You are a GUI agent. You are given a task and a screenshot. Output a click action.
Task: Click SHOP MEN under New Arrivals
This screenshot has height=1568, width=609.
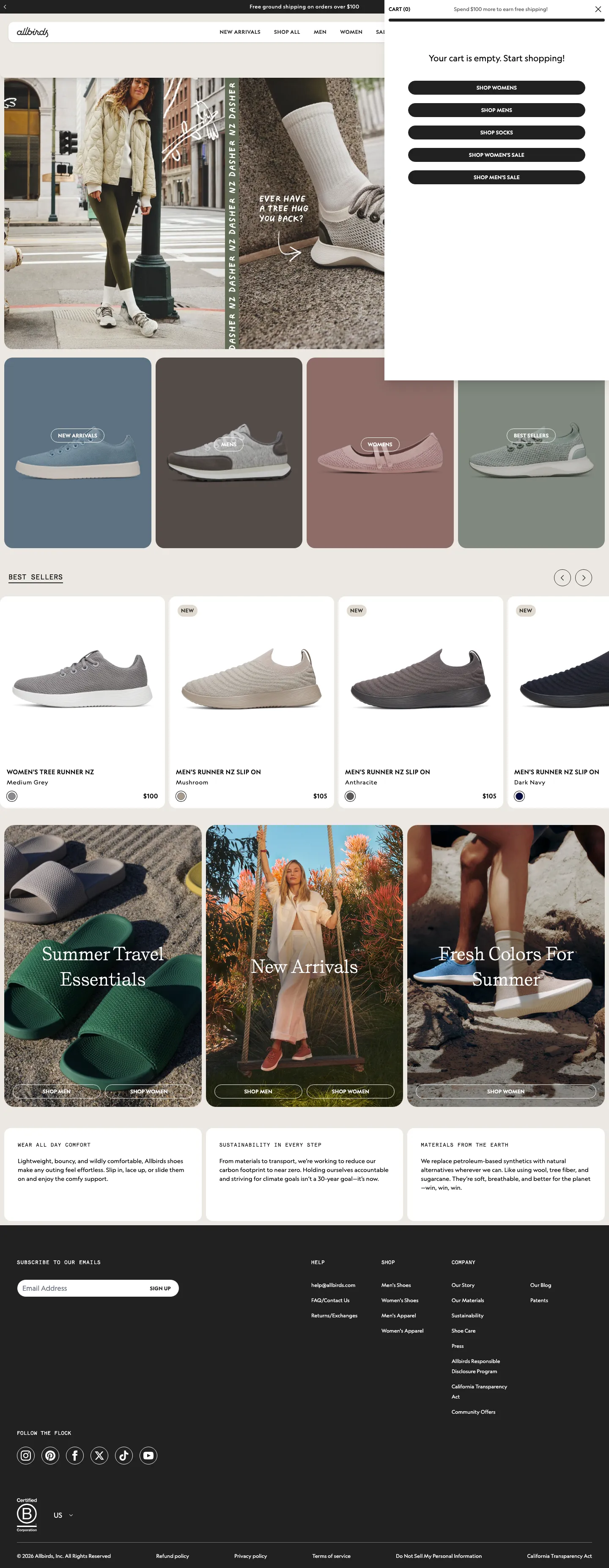pyautogui.click(x=258, y=1091)
